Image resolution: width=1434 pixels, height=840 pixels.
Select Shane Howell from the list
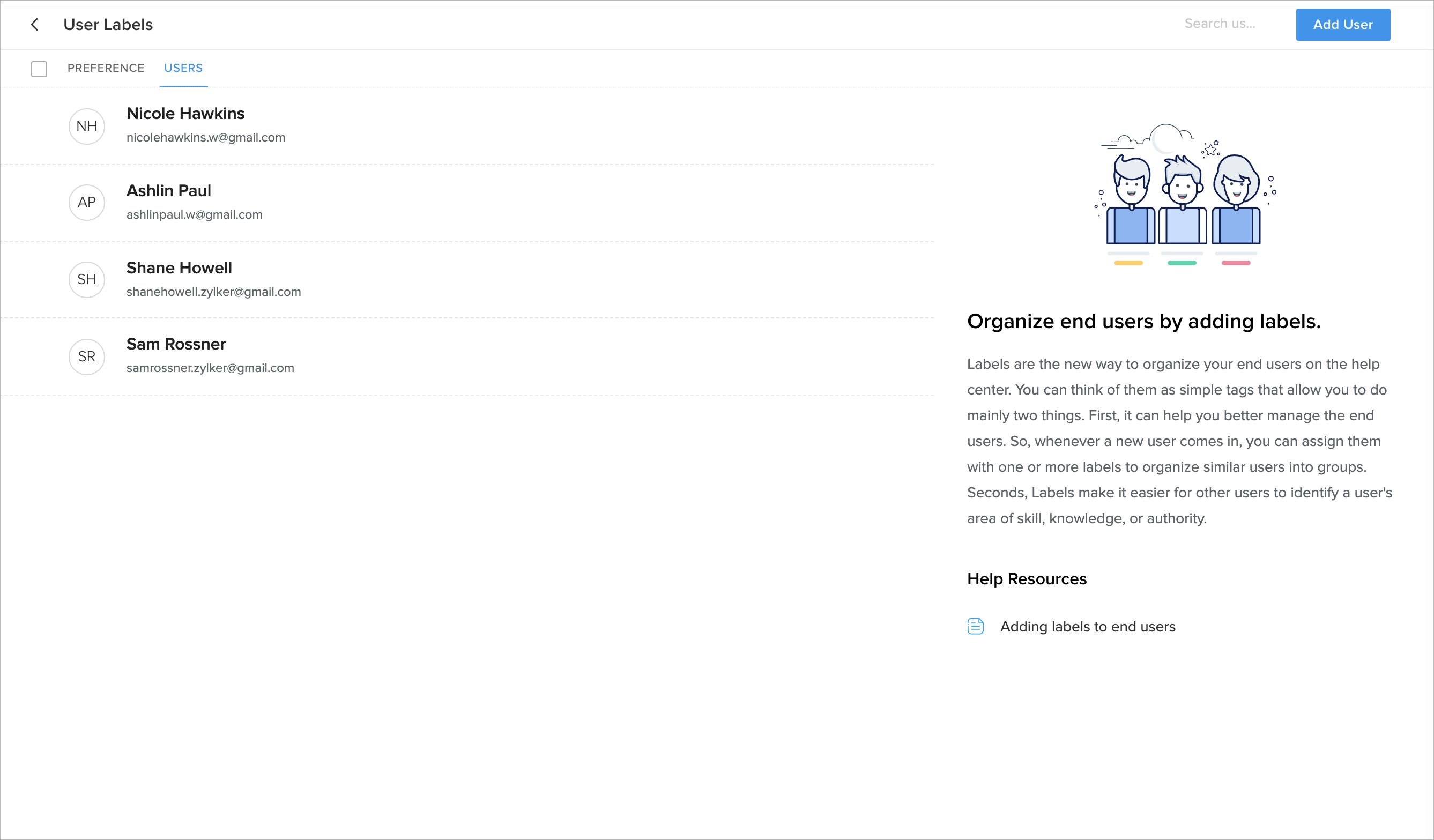179,267
